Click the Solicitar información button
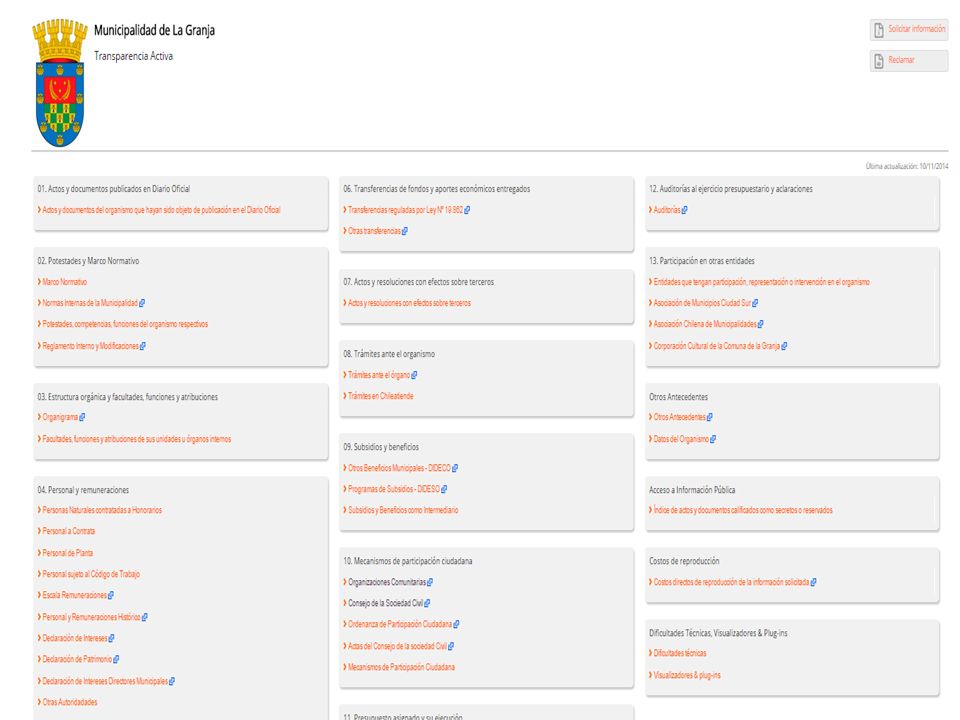The image size is (960, 720). (909, 29)
